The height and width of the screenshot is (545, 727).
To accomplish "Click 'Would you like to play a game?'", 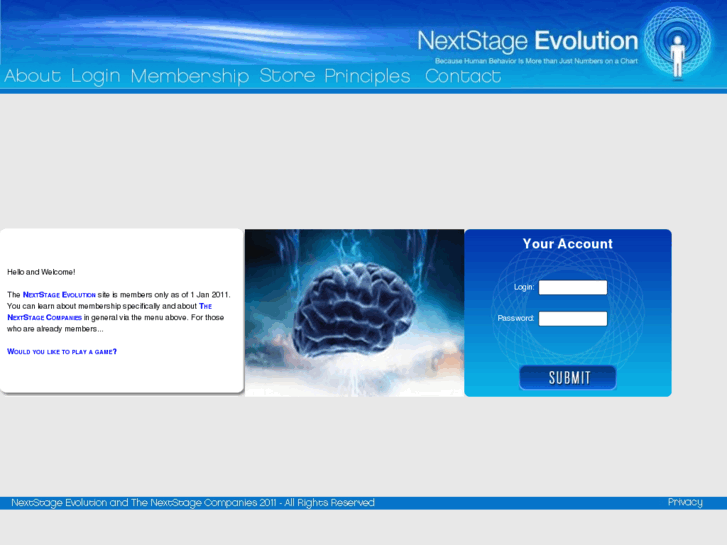I will (x=62, y=352).
